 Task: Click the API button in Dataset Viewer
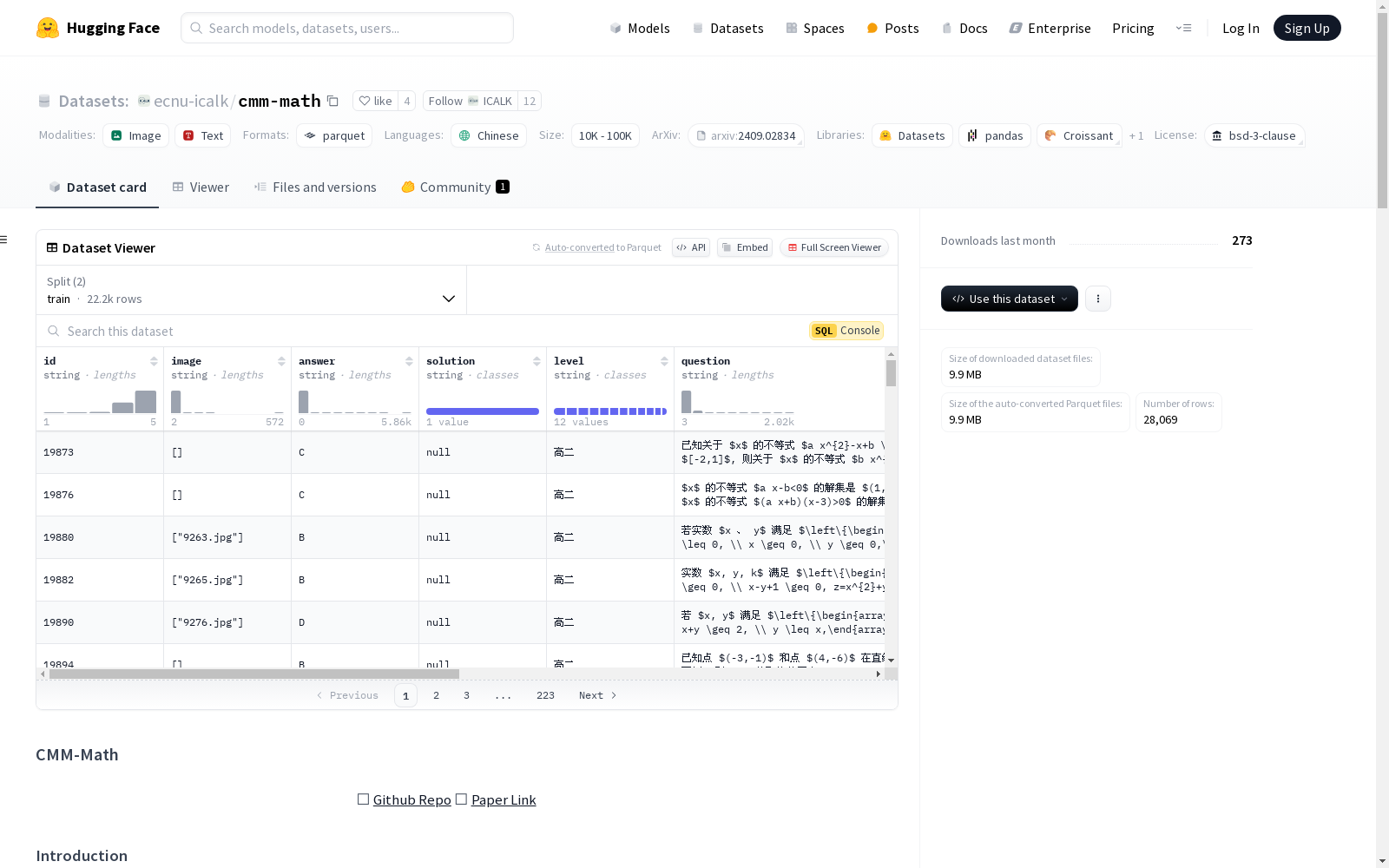pos(691,247)
